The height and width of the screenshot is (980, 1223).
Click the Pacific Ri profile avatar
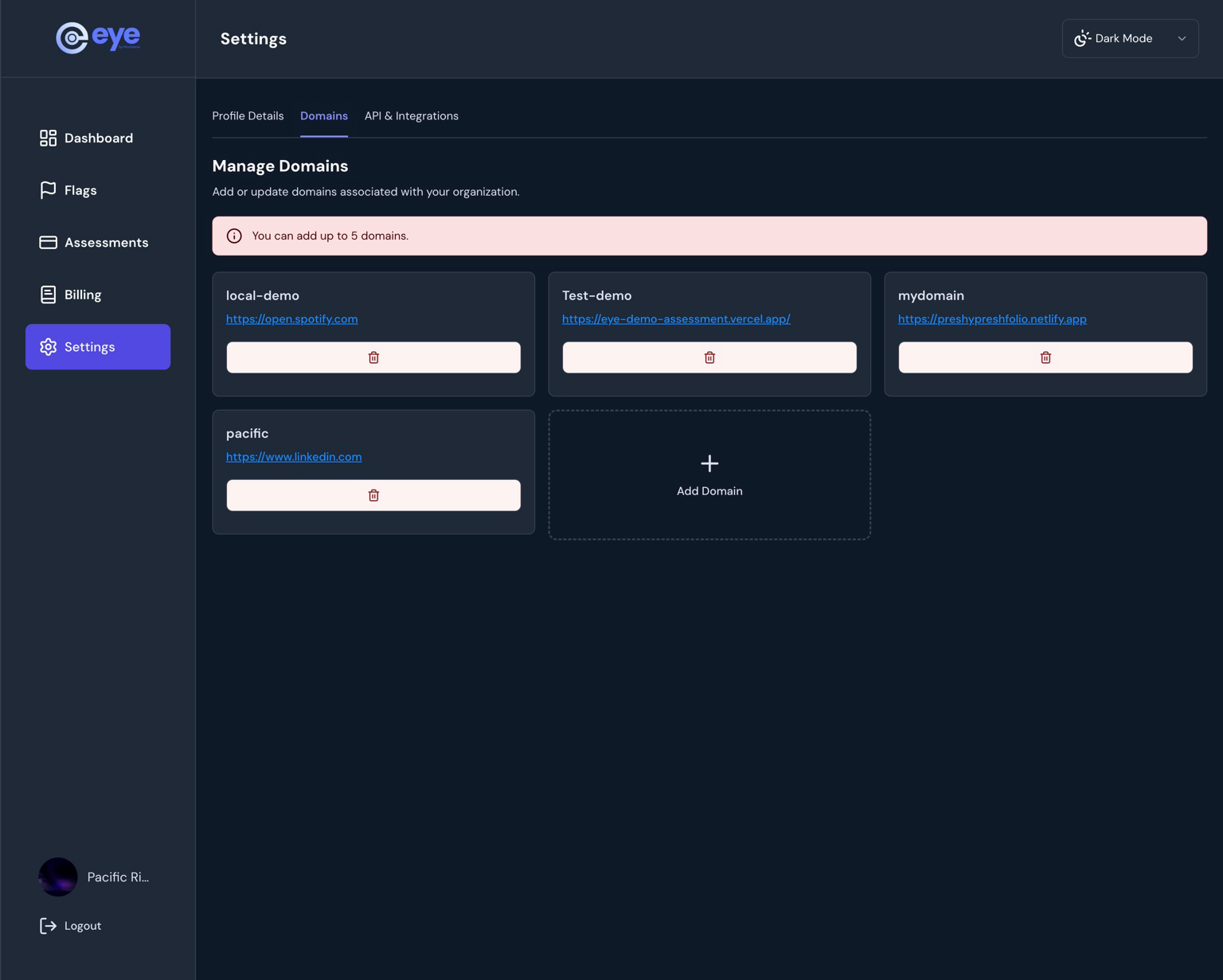coord(57,877)
